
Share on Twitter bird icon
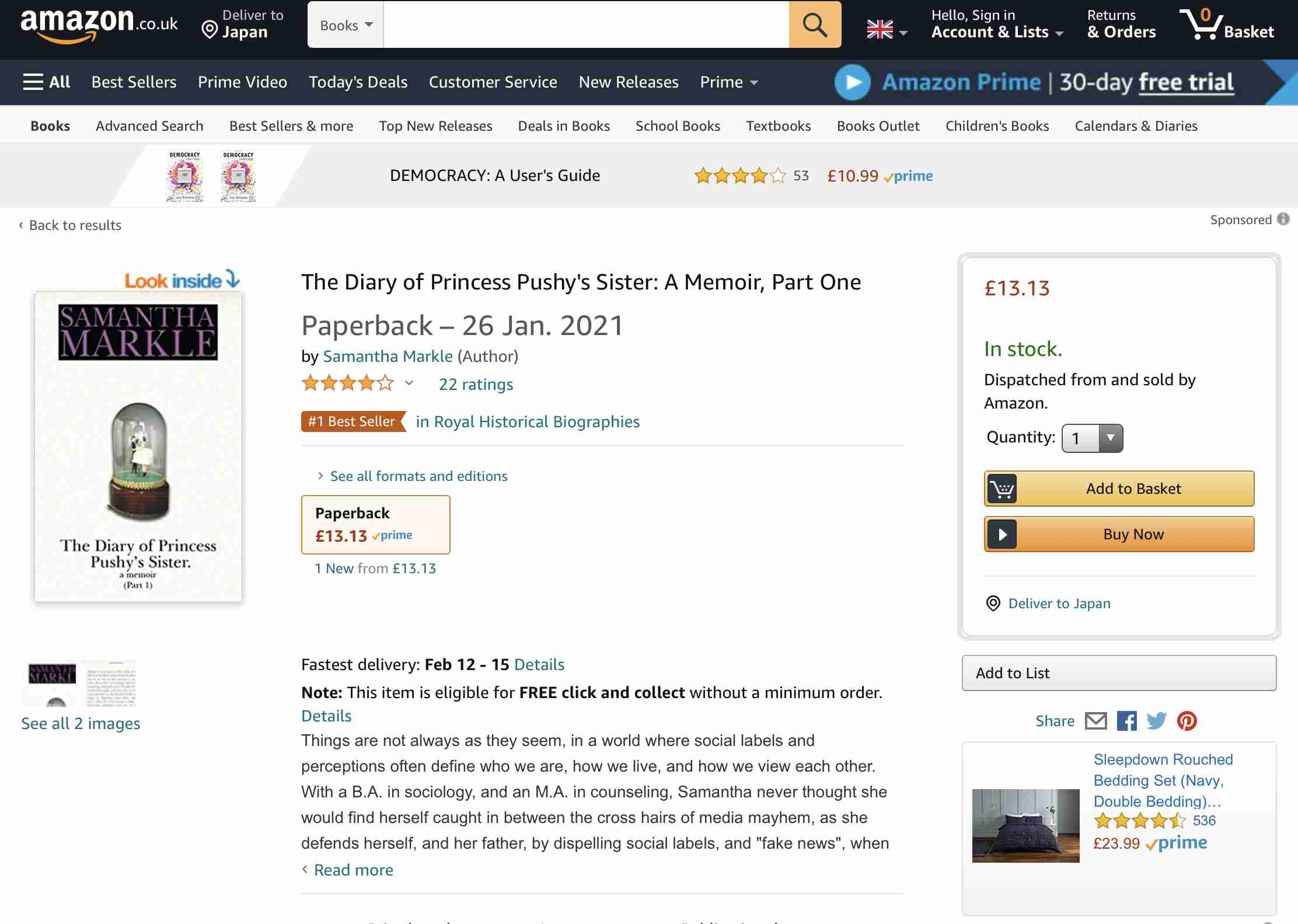pos(1157,721)
